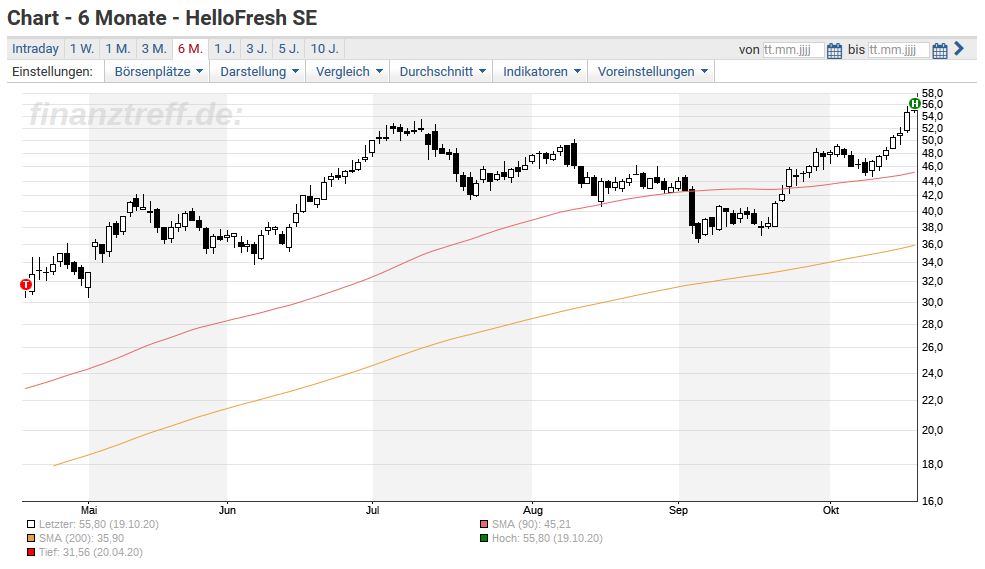This screenshot has width=985, height=569.
Task: Click the '30,0' y-axis value
Action: pos(932,302)
